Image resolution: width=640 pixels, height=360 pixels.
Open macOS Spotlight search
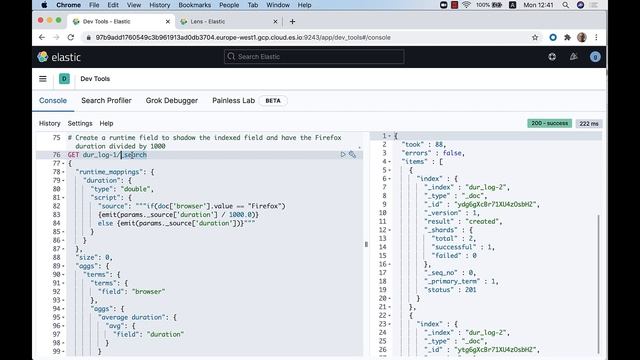pyautogui.click(x=565, y=5)
